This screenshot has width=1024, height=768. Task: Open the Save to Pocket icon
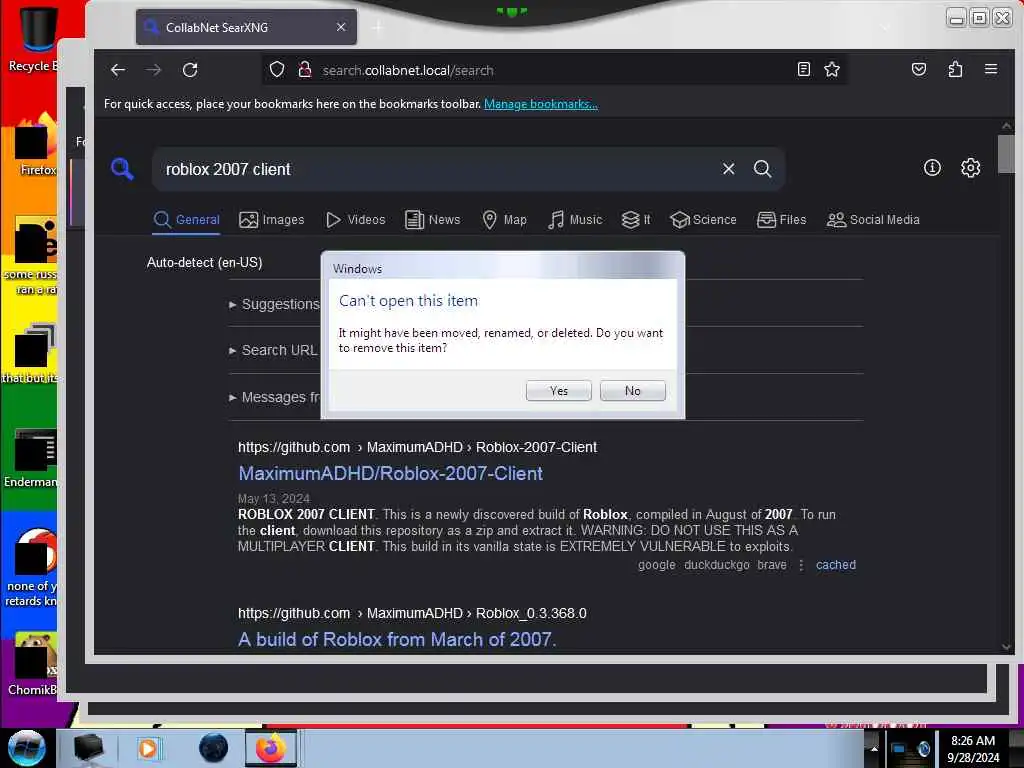click(919, 69)
